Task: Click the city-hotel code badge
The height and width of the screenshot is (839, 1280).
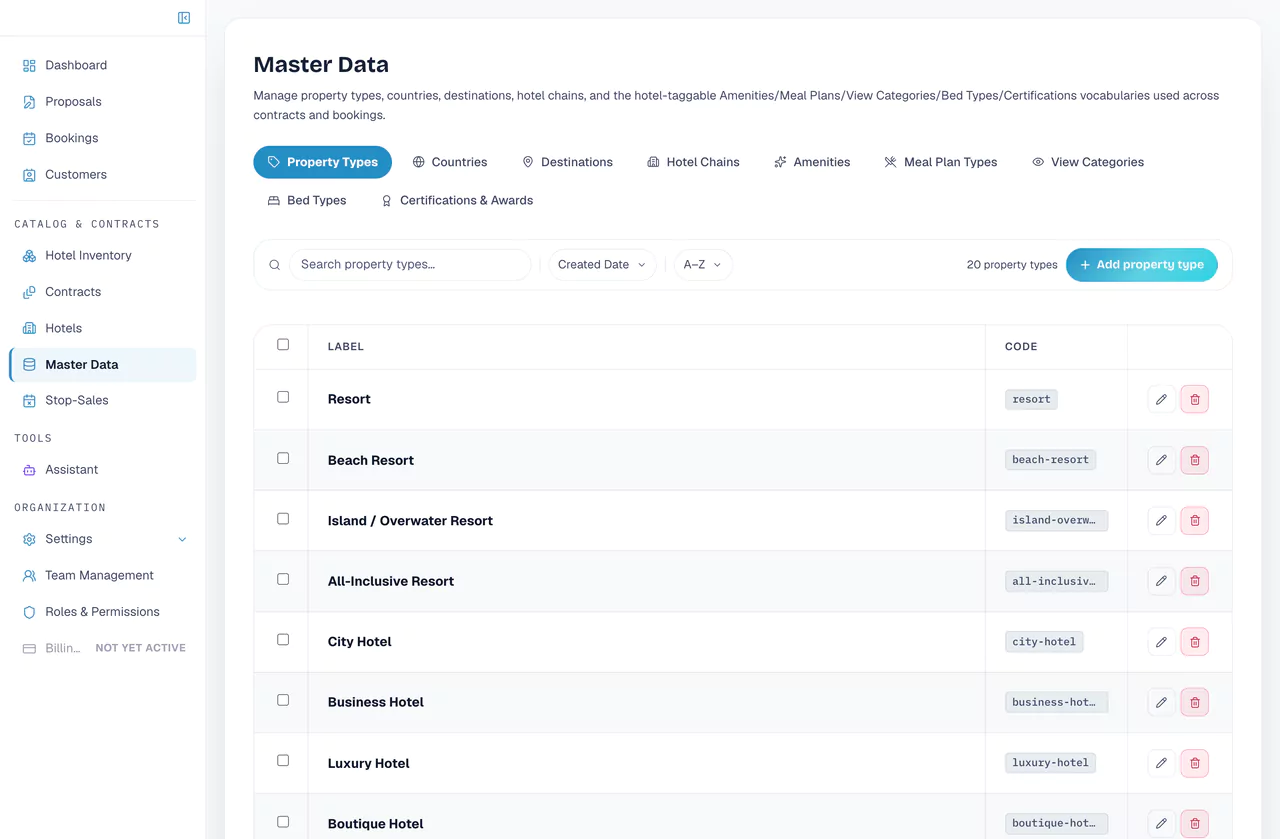Action: pos(1044,642)
